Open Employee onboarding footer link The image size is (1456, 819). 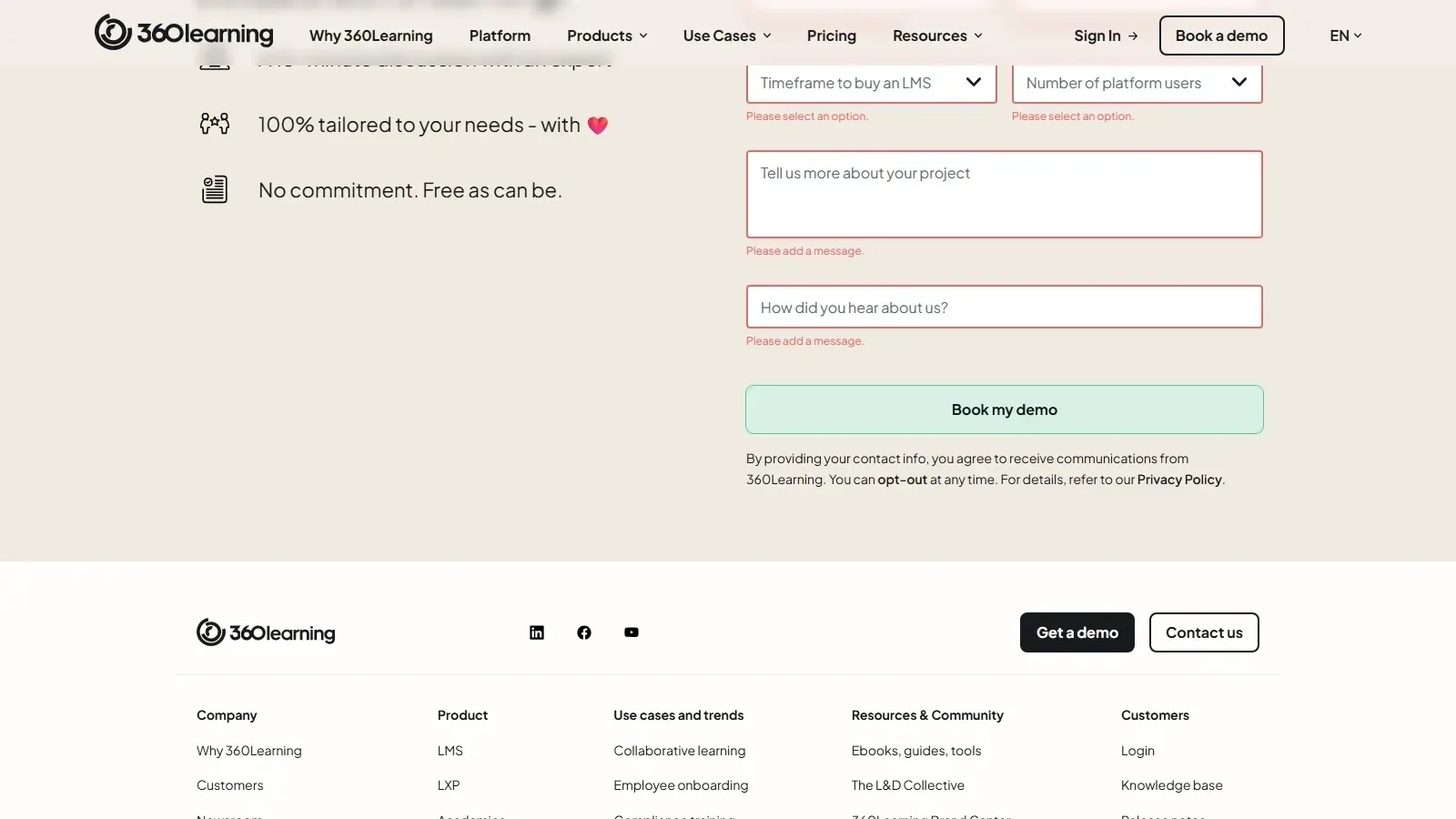[x=681, y=785]
